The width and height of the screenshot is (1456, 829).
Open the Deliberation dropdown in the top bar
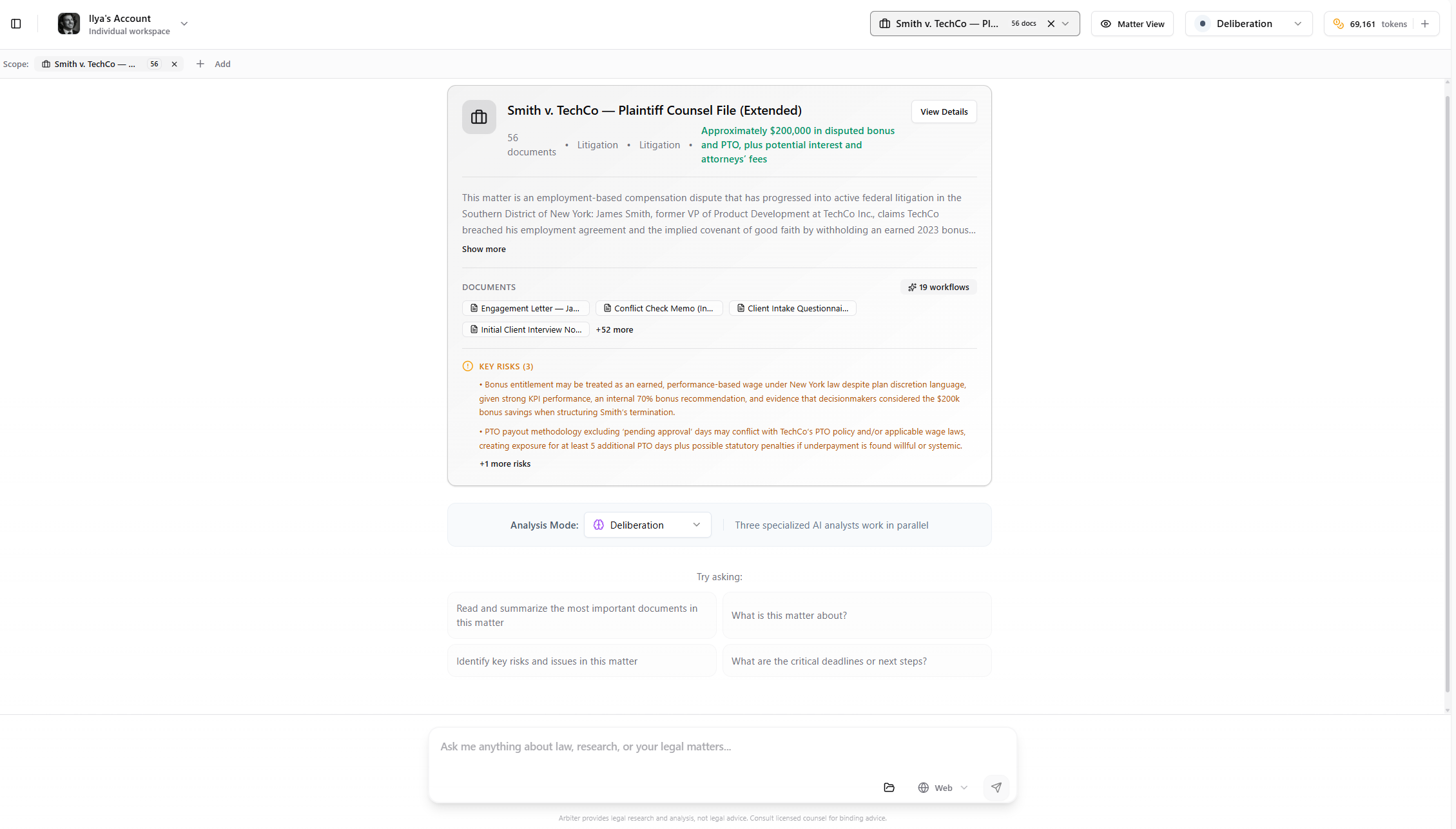(x=1248, y=23)
